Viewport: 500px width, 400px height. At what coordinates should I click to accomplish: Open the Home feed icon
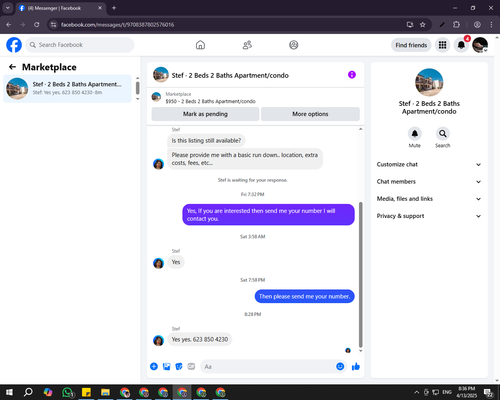pyautogui.click(x=200, y=45)
